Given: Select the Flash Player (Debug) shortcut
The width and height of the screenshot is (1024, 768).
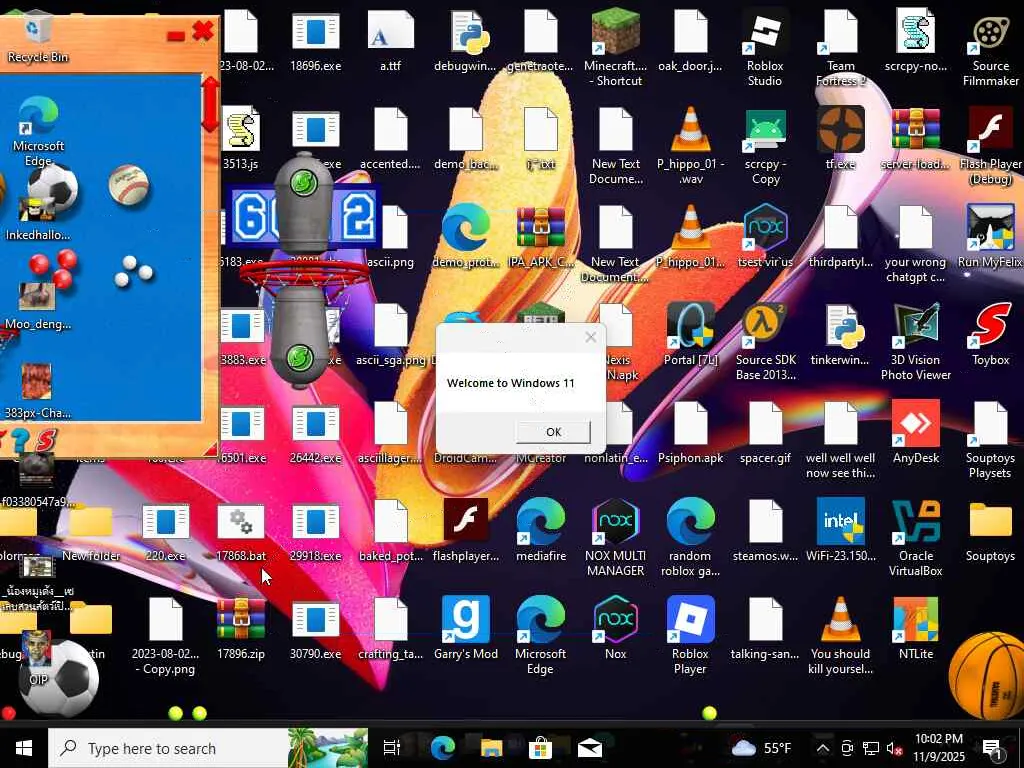Looking at the screenshot, I should click(991, 146).
